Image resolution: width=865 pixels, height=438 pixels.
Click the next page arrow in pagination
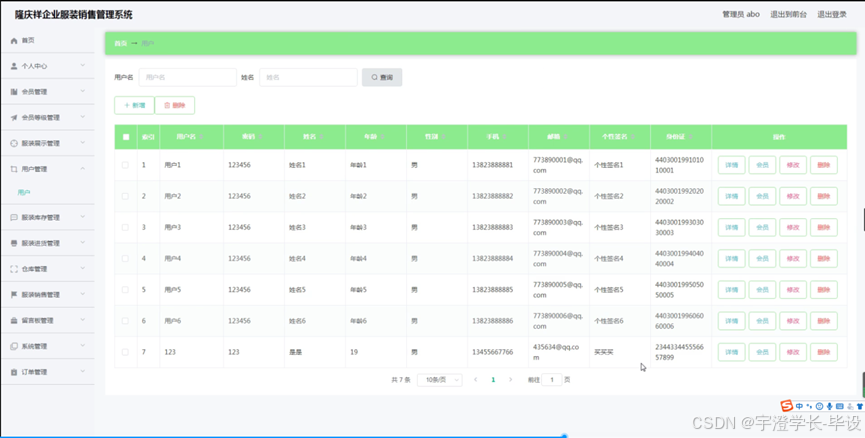510,380
